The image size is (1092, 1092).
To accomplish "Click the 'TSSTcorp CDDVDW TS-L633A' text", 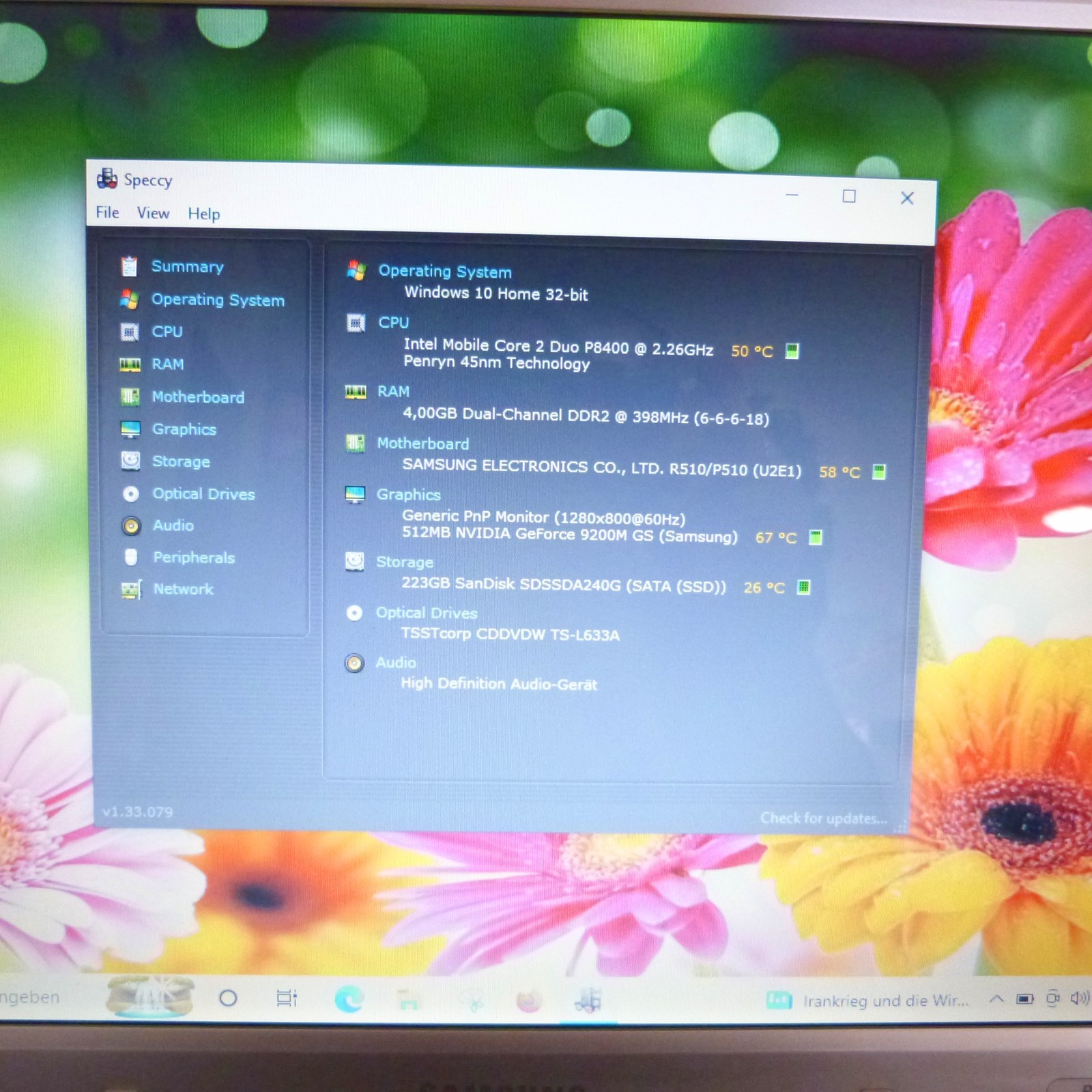I will (x=511, y=635).
